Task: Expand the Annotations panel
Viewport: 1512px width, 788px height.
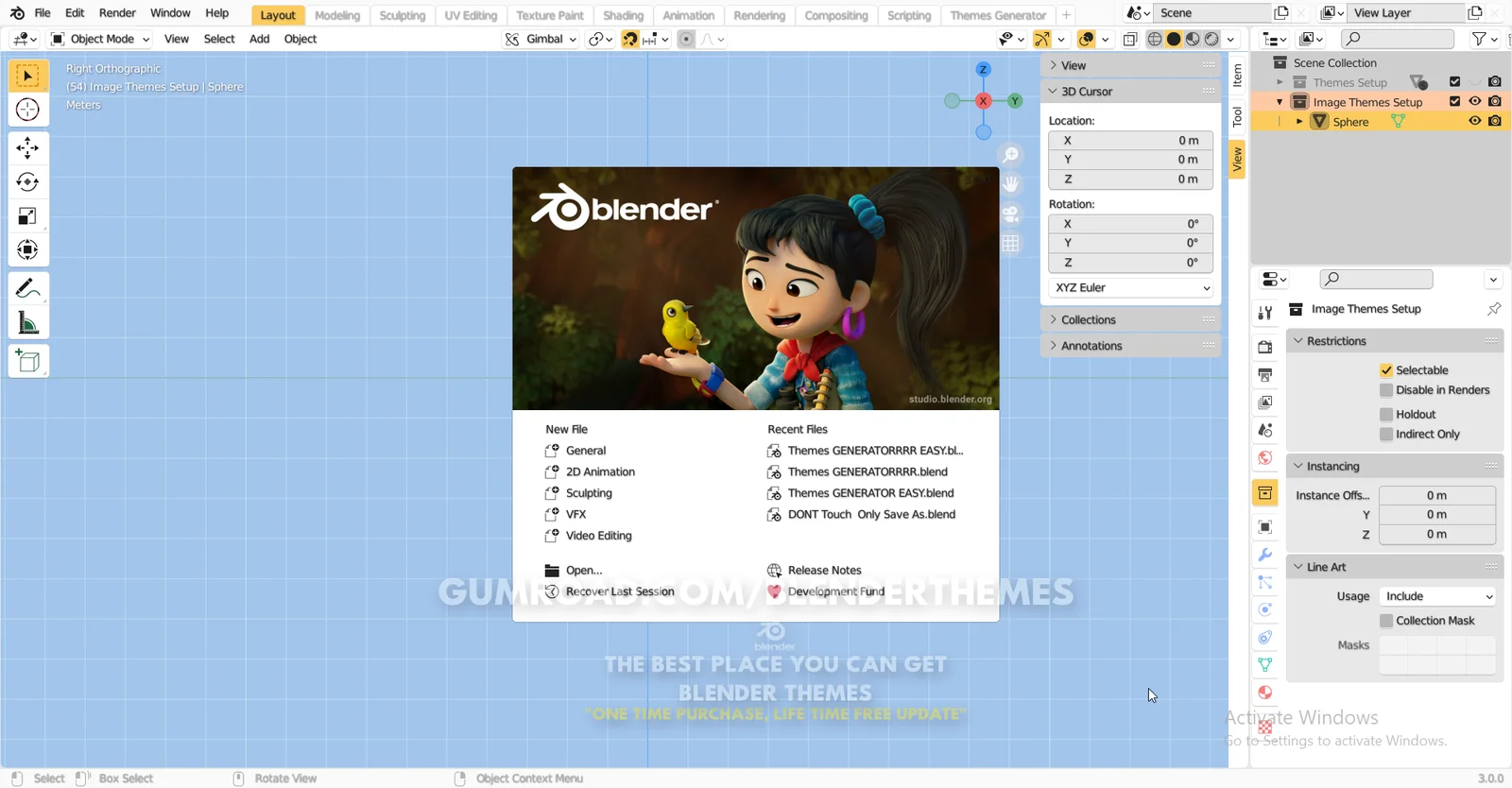Action: point(1131,346)
